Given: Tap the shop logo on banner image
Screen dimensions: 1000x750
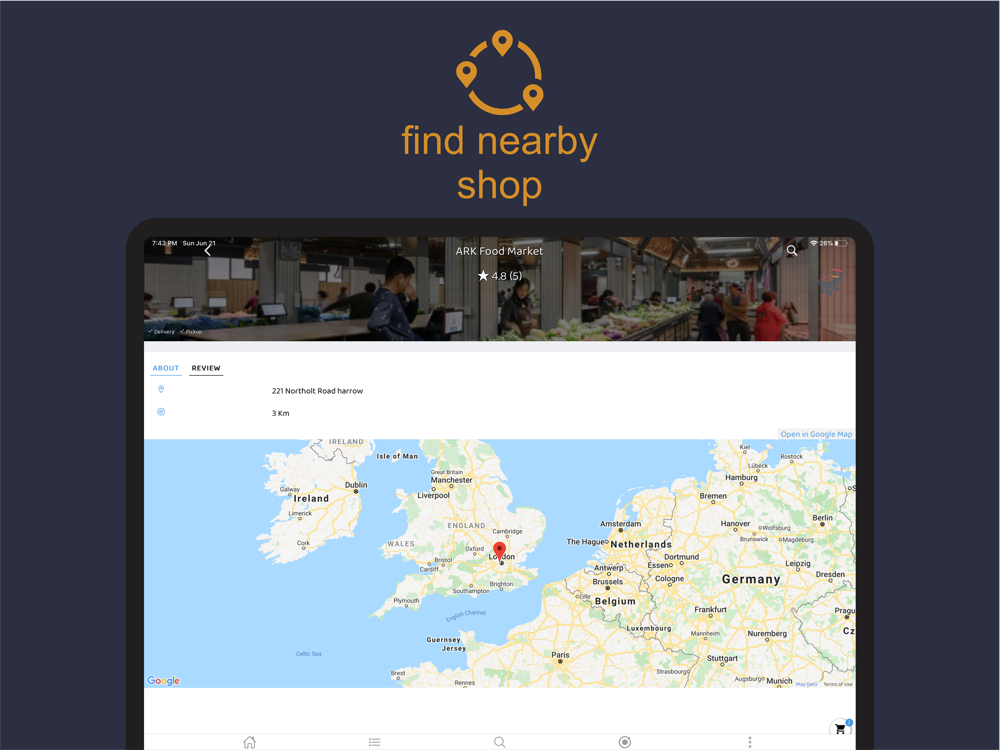Looking at the screenshot, I should point(830,281).
